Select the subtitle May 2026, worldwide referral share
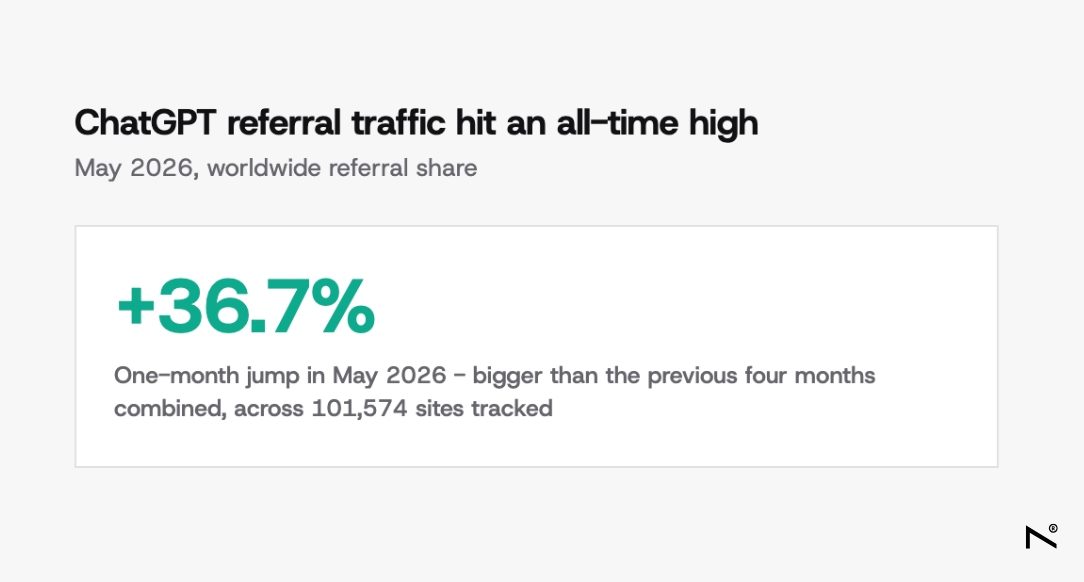The width and height of the screenshot is (1084, 582). (276, 168)
